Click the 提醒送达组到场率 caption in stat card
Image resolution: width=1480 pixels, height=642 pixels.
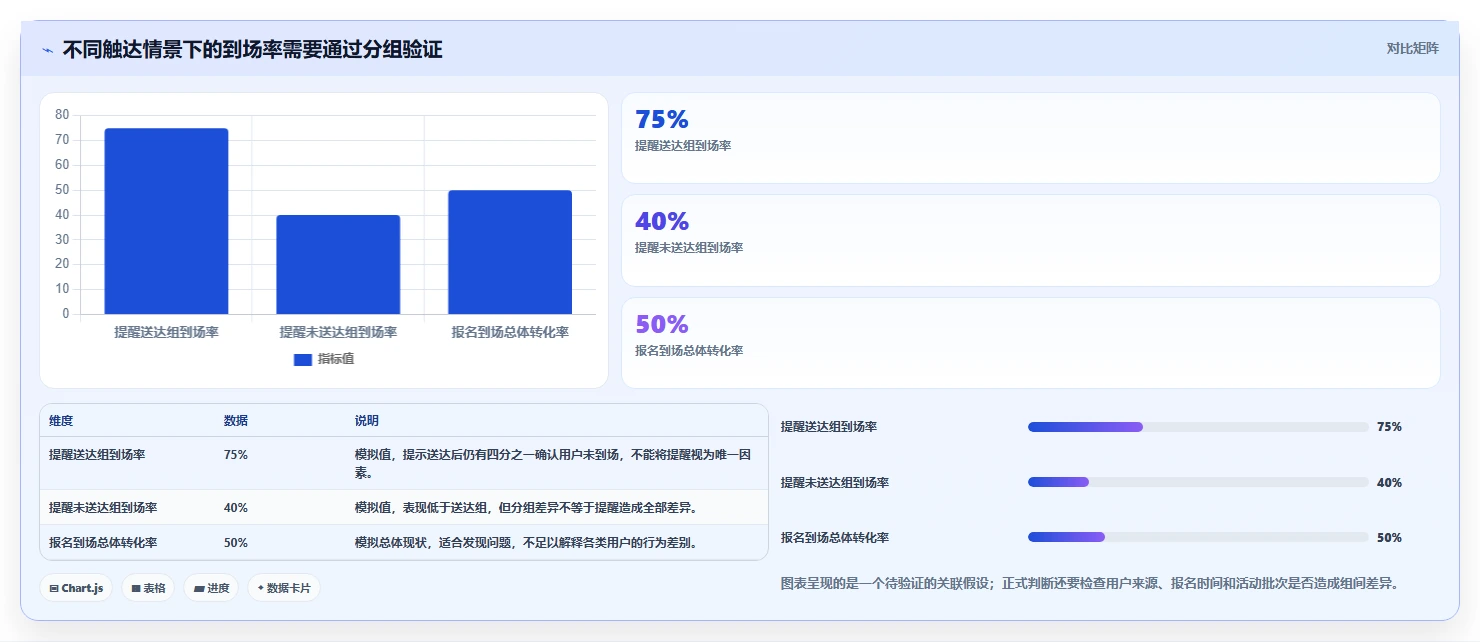pos(683,145)
